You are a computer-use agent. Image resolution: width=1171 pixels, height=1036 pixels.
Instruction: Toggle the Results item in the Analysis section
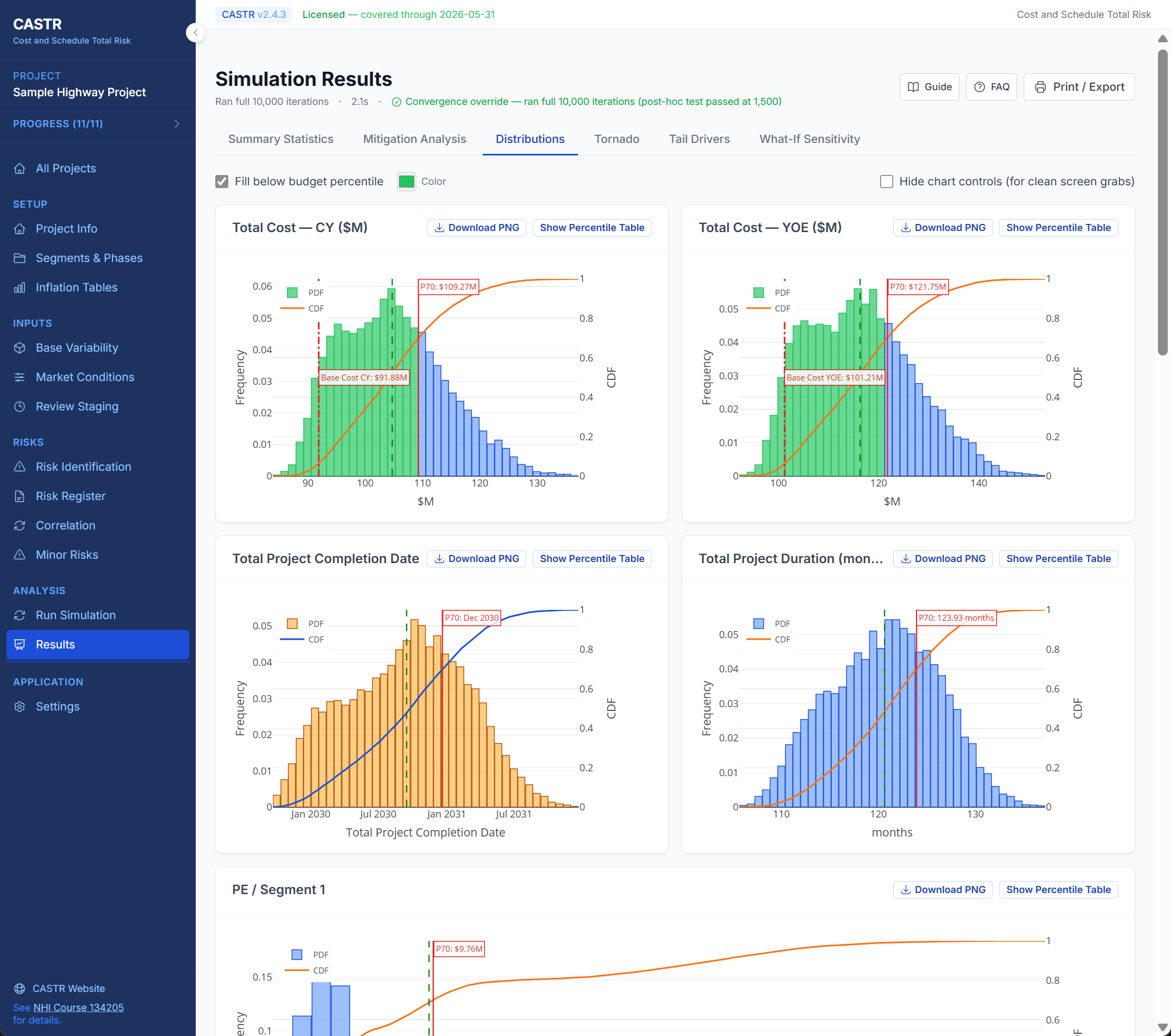(x=54, y=644)
